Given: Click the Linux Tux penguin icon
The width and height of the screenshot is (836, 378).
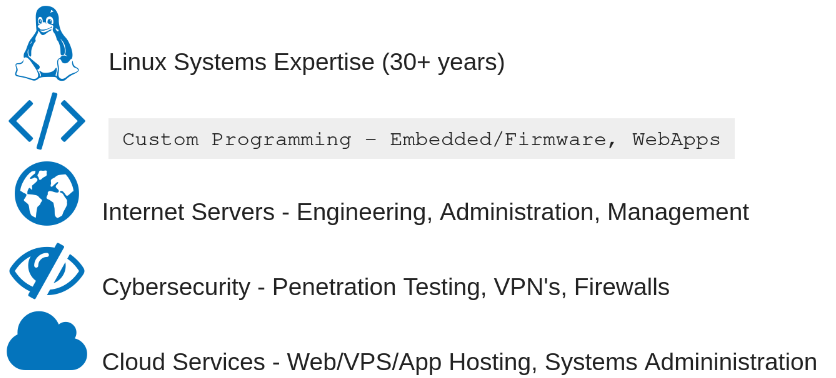Looking at the screenshot, I should (x=47, y=43).
